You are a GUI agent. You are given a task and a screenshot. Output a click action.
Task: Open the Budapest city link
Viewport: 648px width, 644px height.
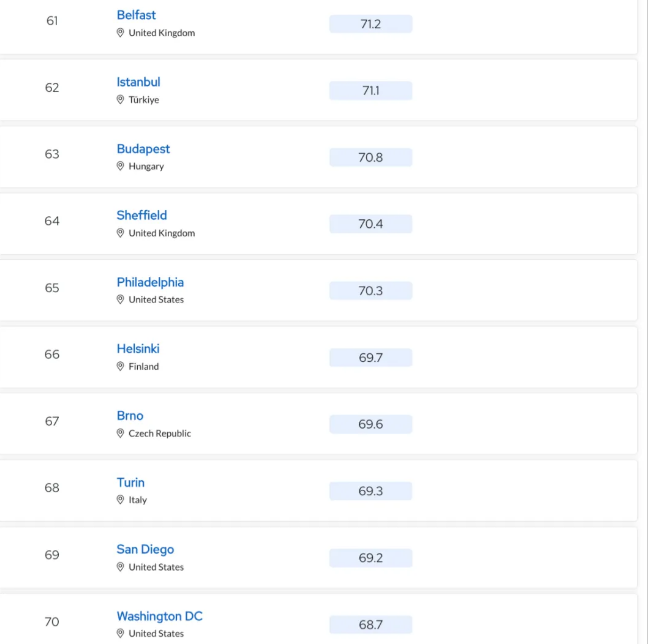coord(143,149)
